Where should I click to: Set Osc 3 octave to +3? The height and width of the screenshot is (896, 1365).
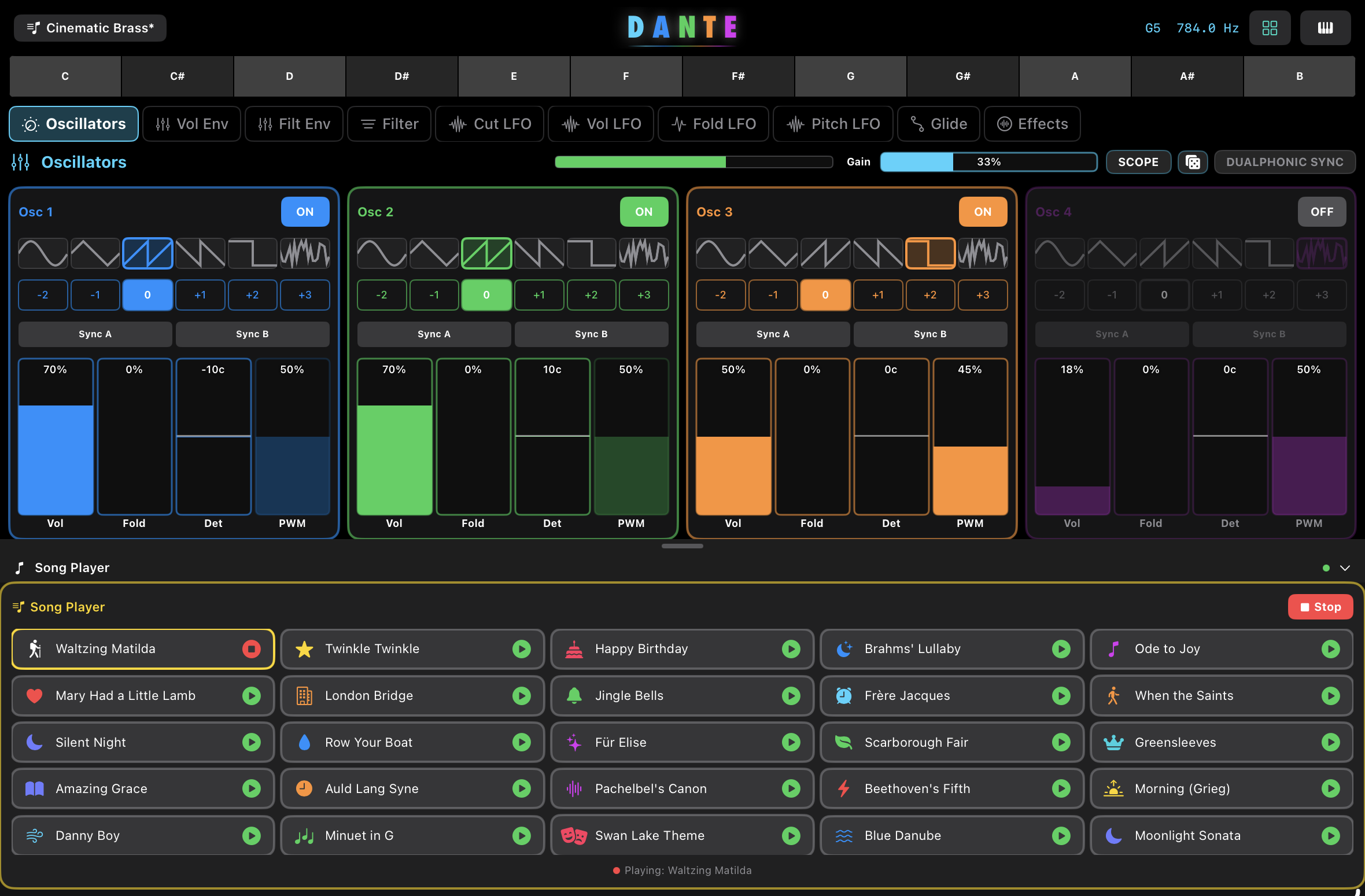pos(983,295)
